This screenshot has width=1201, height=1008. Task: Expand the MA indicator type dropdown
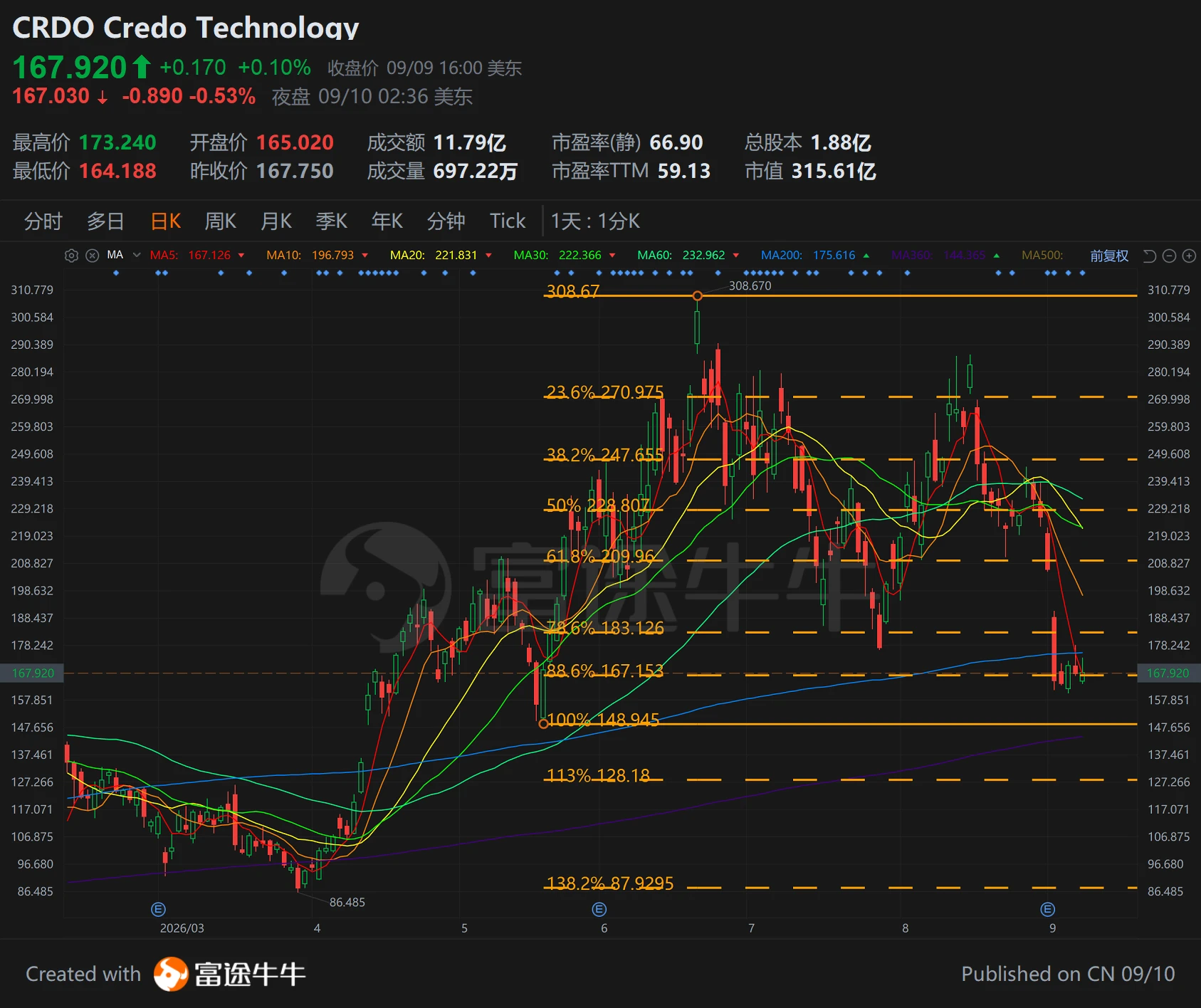point(137,255)
